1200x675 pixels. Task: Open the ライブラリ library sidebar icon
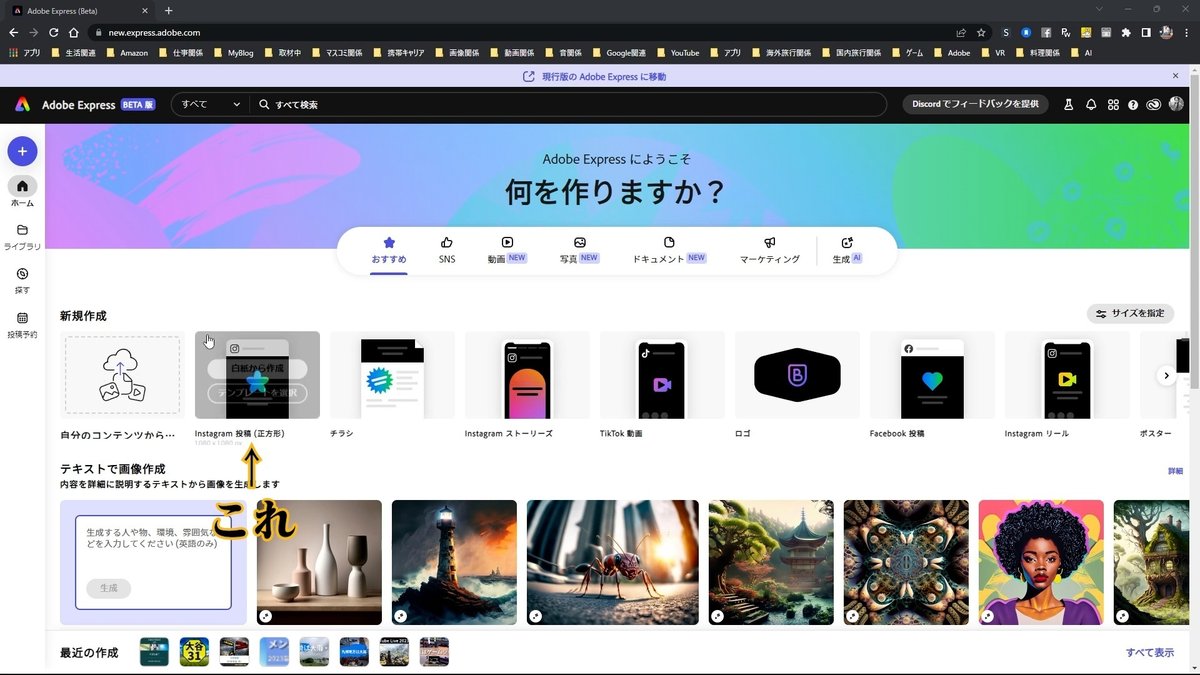pos(22,235)
